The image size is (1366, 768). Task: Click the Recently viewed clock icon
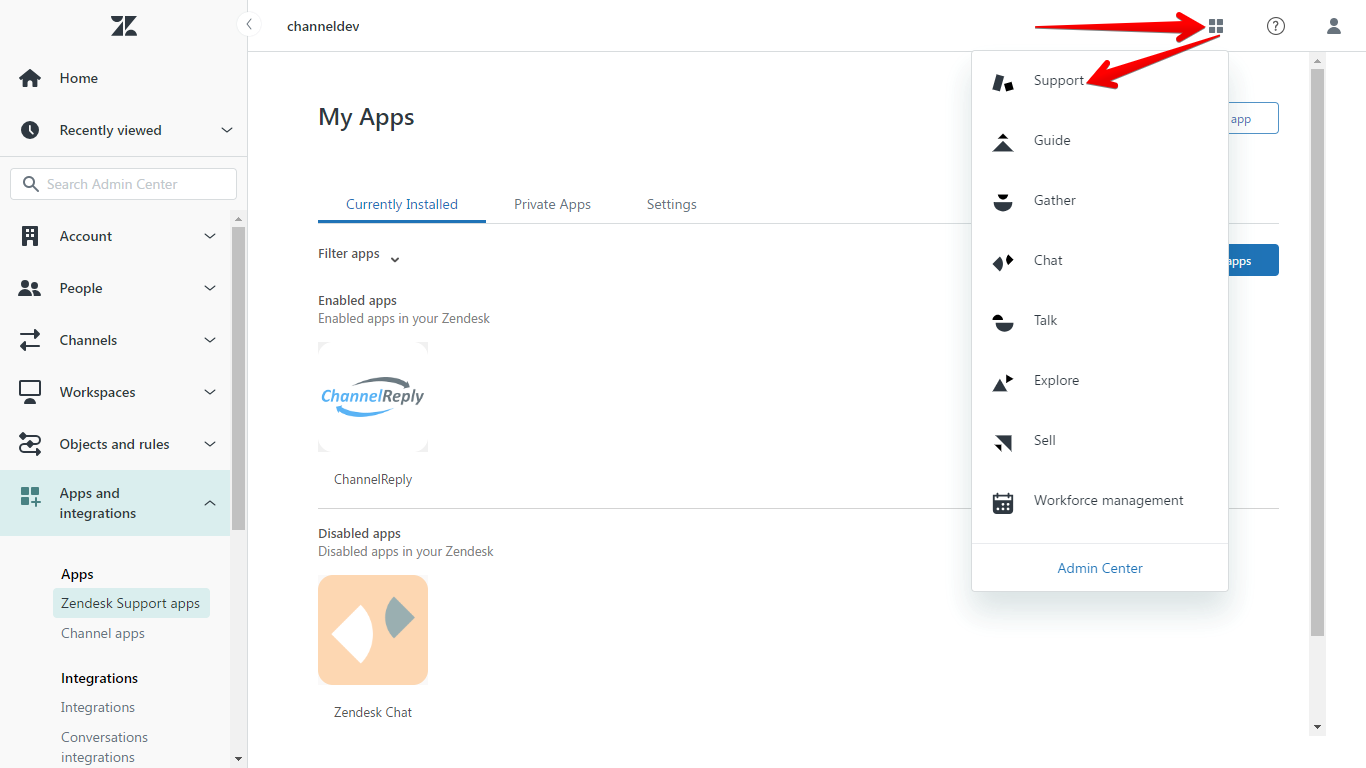[30, 130]
